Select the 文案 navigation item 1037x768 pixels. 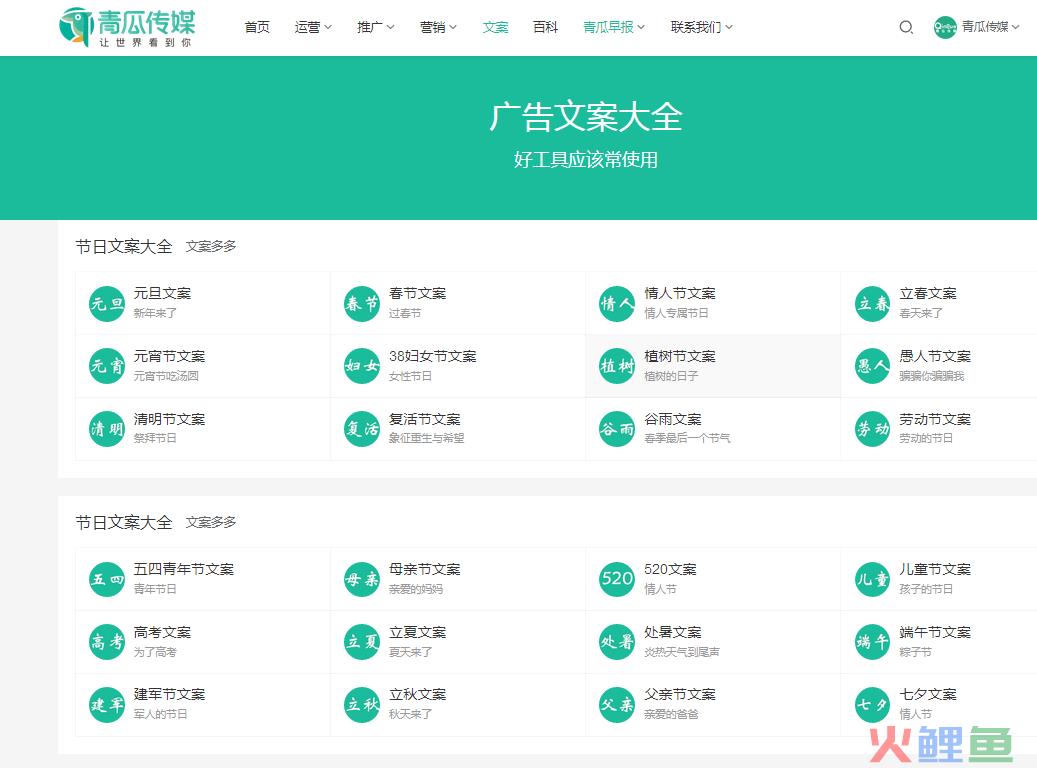tap(495, 27)
